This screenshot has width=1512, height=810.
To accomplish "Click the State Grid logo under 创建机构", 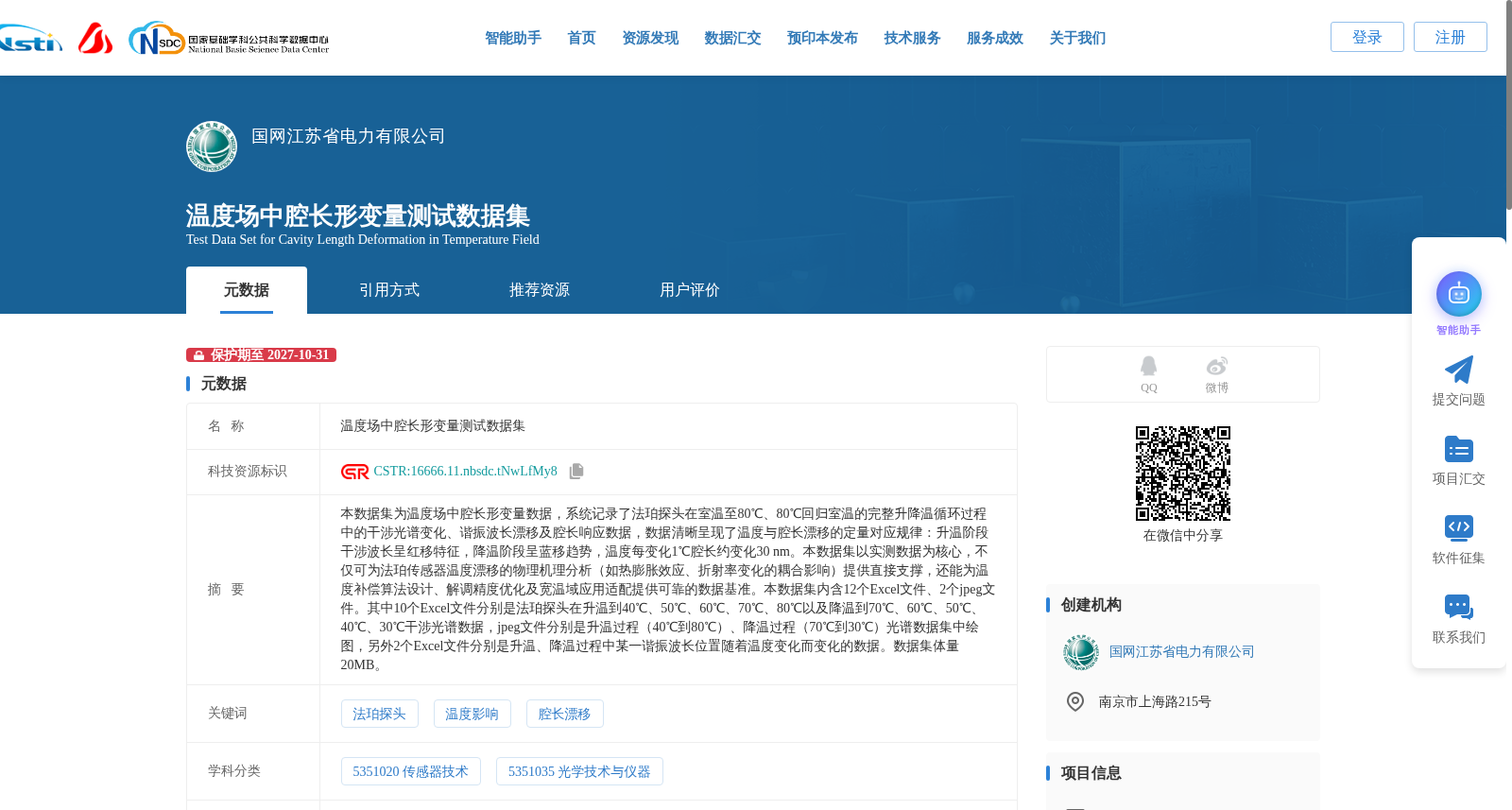I will pos(1081,652).
